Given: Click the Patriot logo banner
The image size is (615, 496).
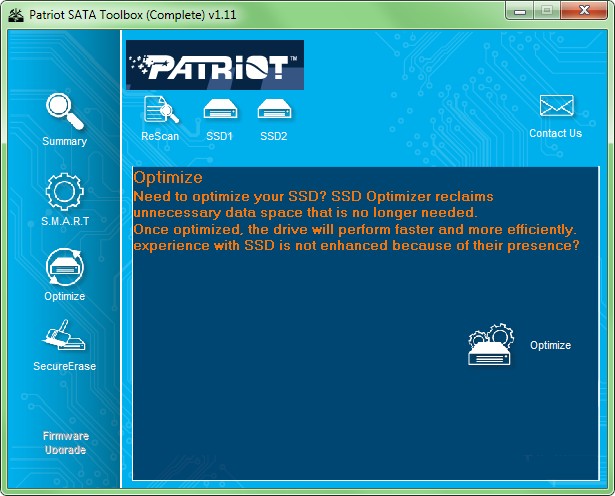Looking at the screenshot, I should (x=215, y=65).
